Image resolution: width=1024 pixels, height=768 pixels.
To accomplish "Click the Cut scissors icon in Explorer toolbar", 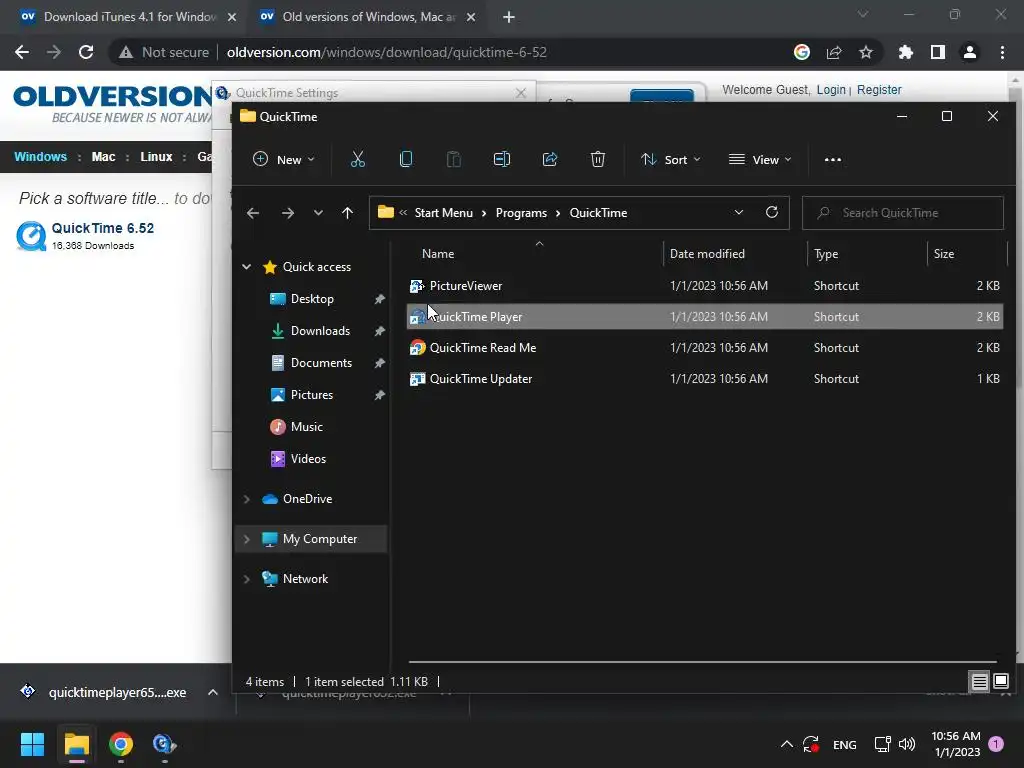I will pos(357,159).
